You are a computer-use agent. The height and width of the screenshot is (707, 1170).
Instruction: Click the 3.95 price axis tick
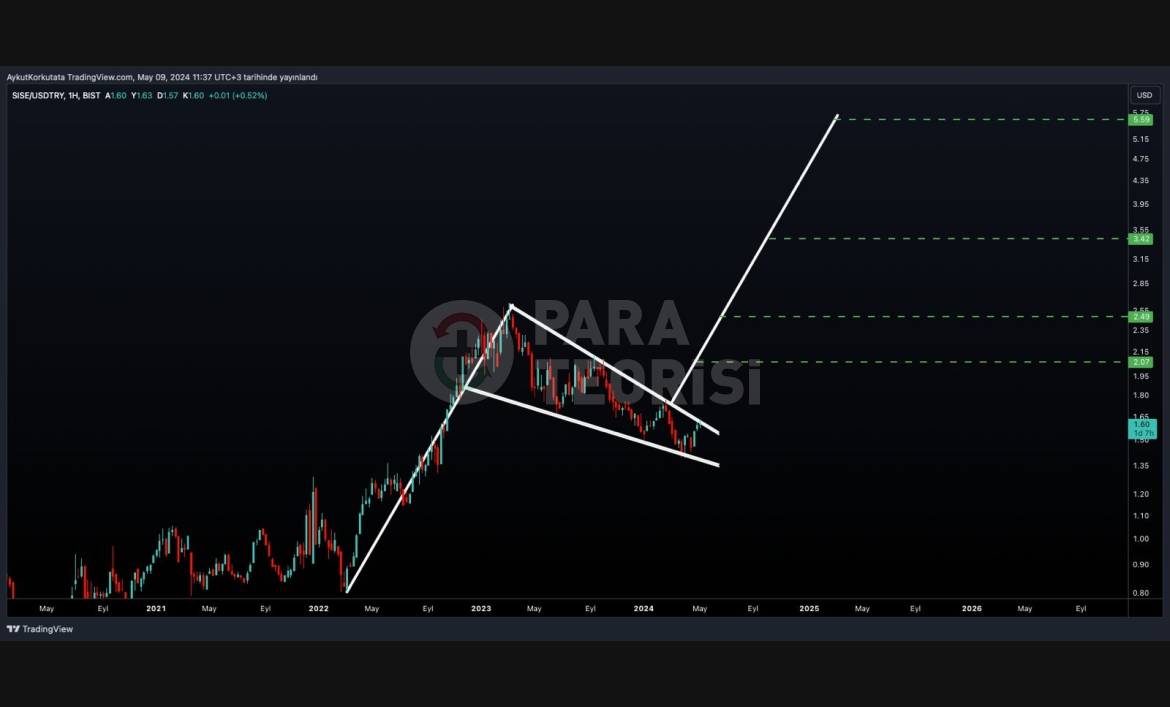1141,204
